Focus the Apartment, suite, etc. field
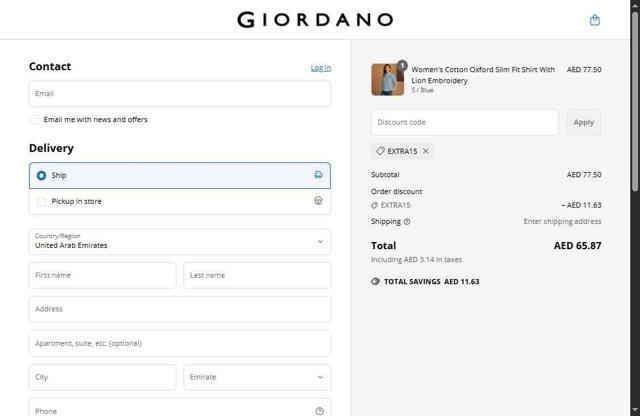This screenshot has height=416, width=640. click(180, 343)
